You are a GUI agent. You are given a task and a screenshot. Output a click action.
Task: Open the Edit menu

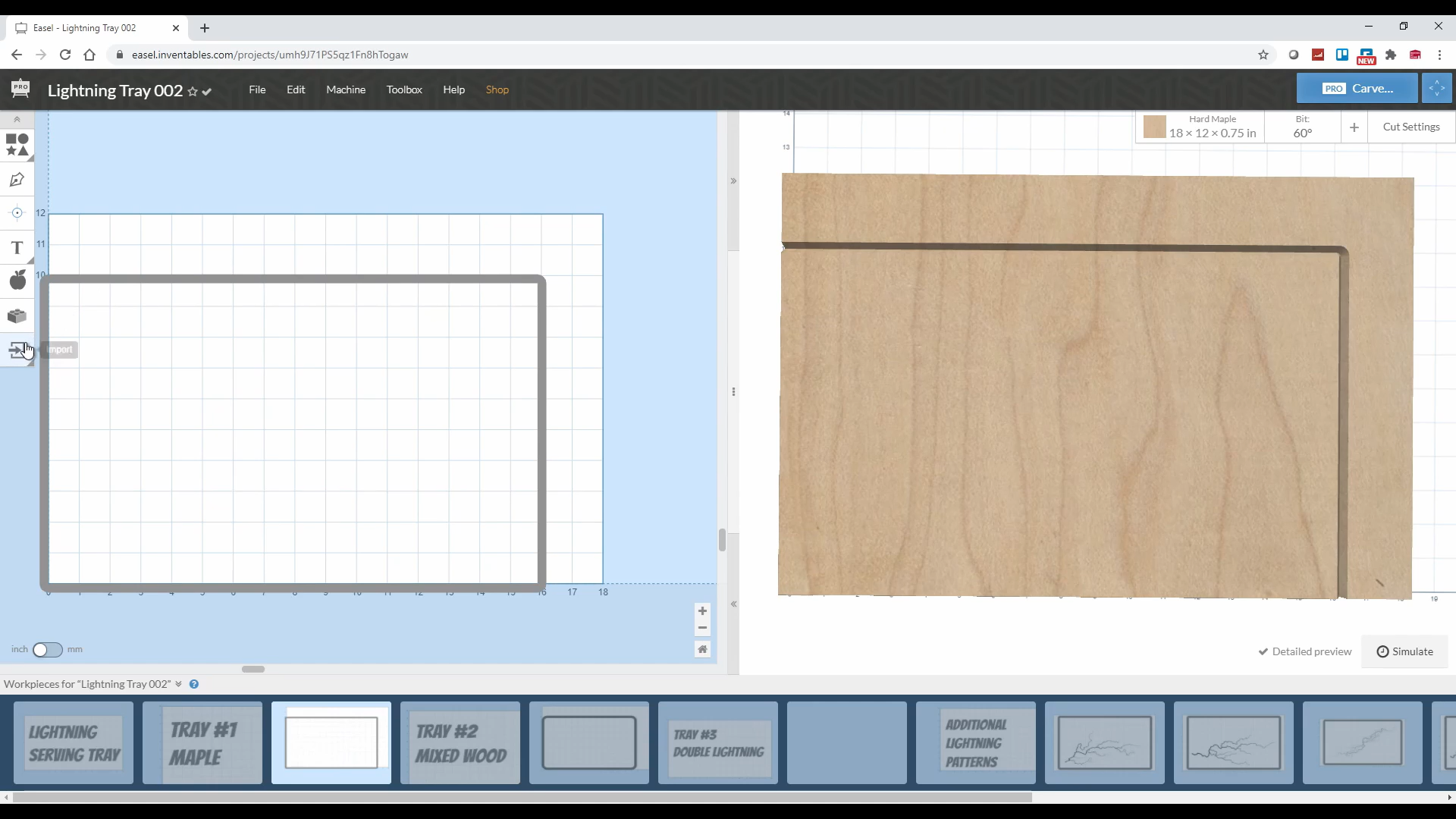pyautogui.click(x=296, y=89)
